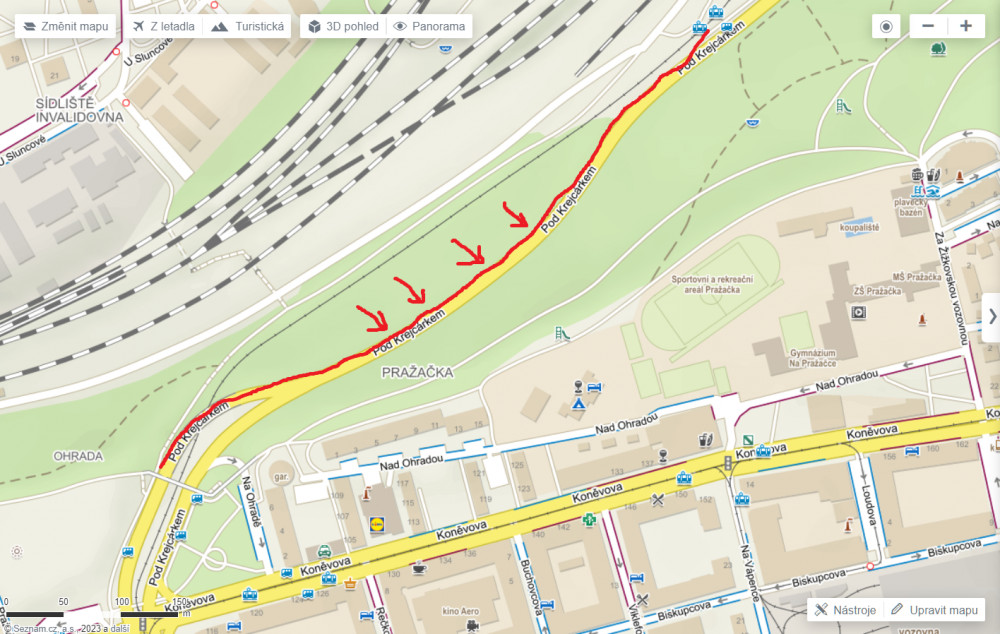This screenshot has width=1000, height=634.
Task: Zoom in with the plus button
Action: point(966,26)
